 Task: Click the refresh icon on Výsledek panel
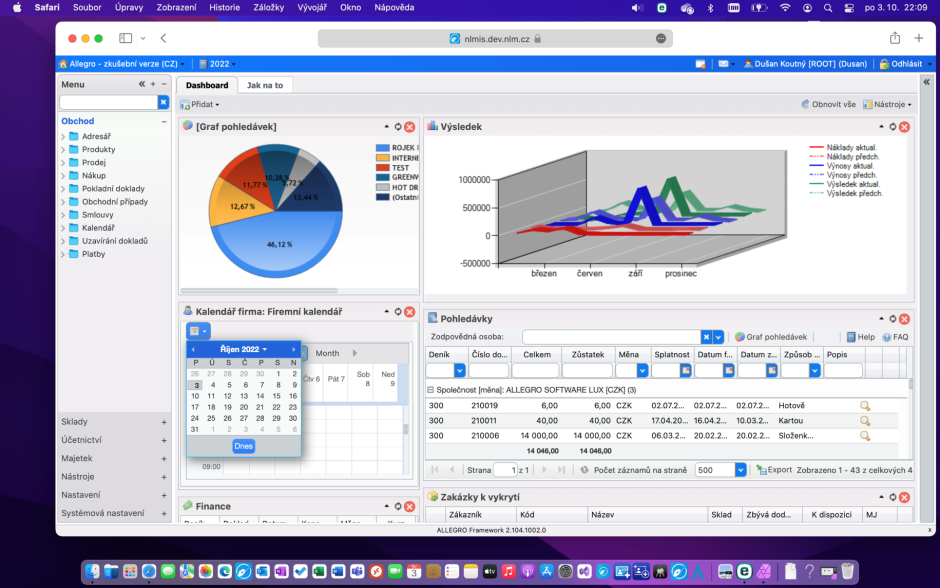893,126
